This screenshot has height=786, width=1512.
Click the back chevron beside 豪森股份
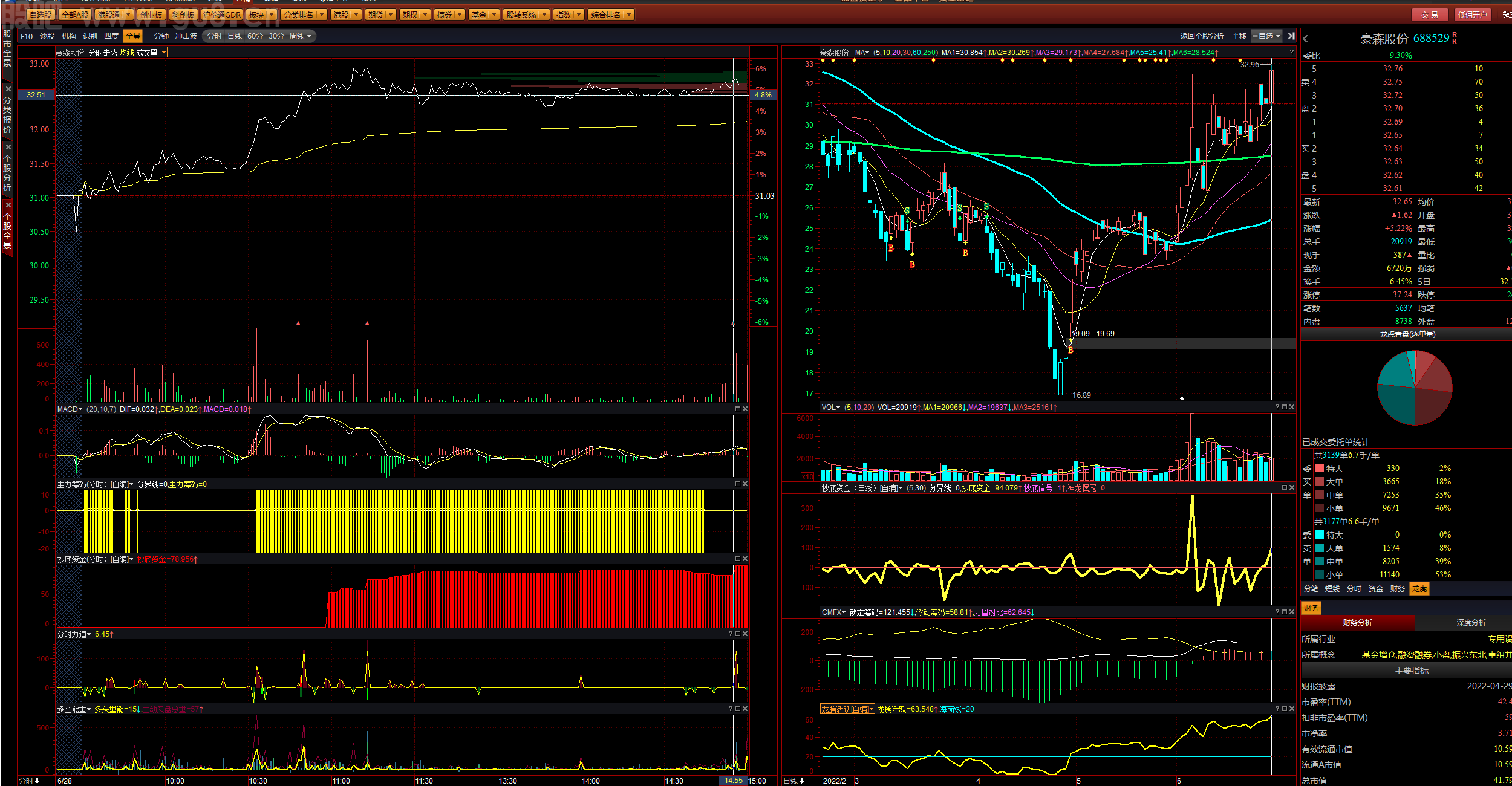point(1306,39)
